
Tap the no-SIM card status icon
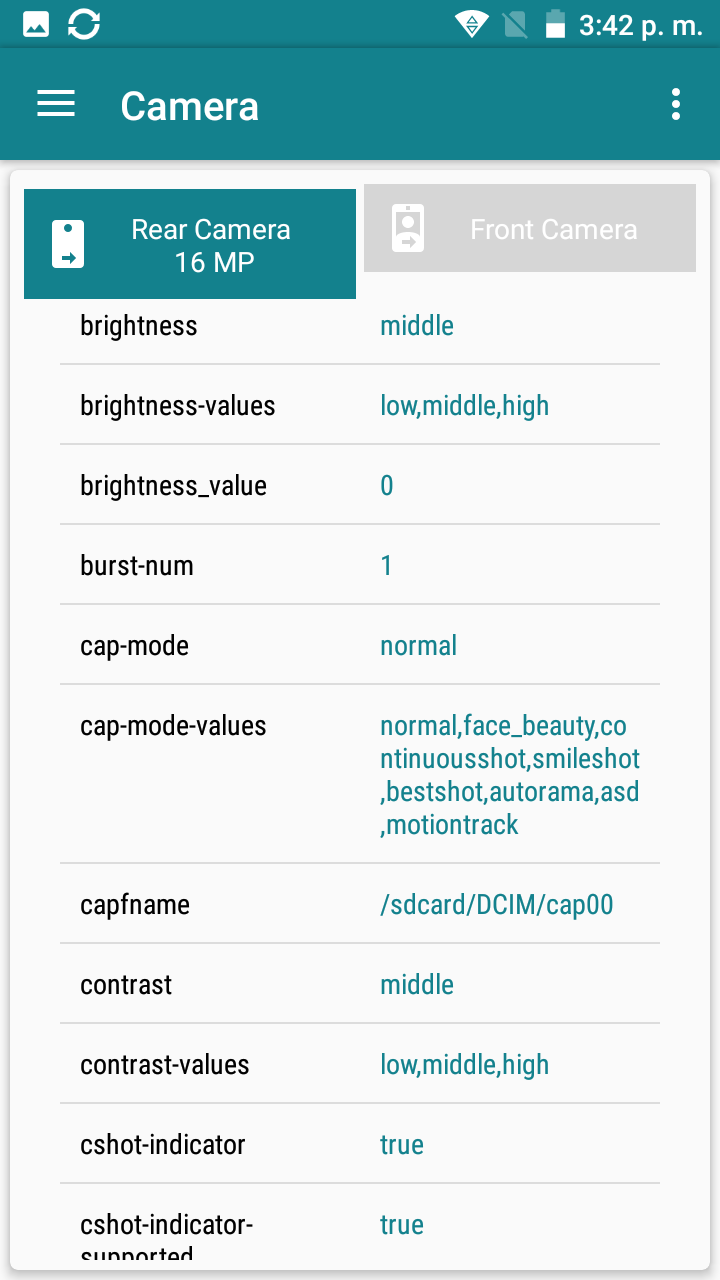point(515,25)
